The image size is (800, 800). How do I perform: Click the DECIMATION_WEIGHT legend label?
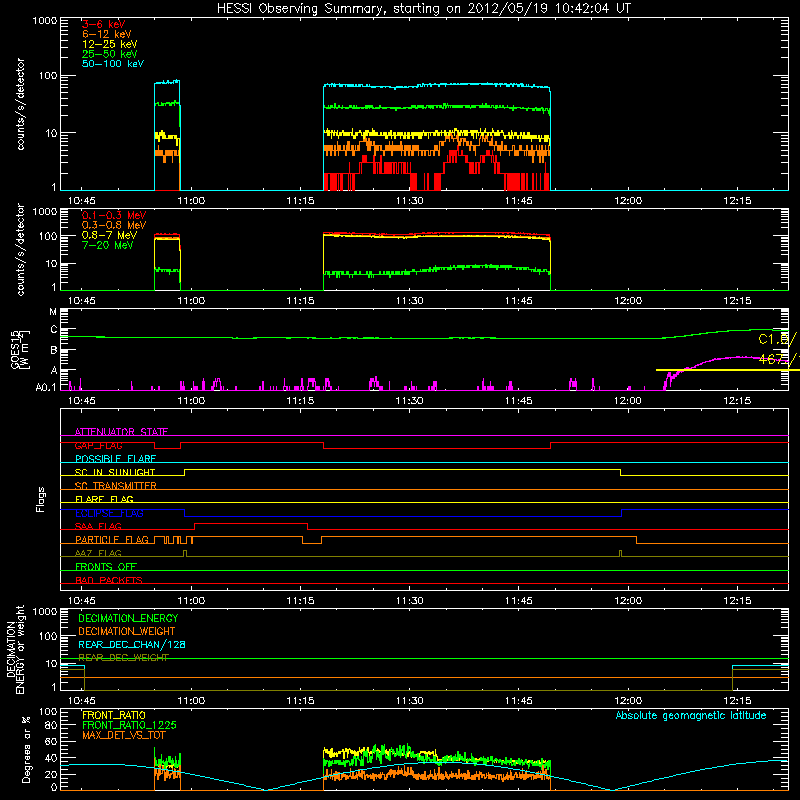point(127,631)
